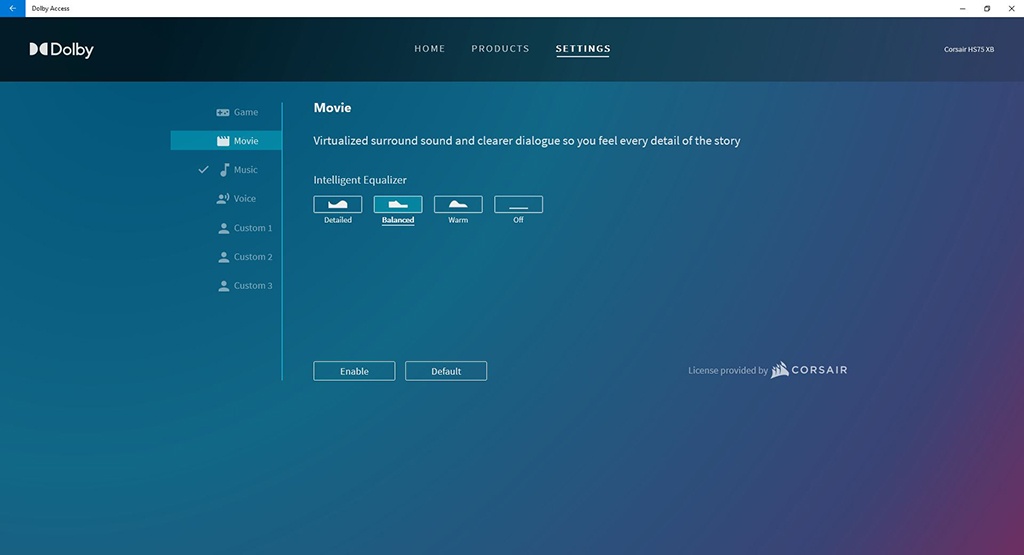Minimize the Dolby Access window
The height and width of the screenshot is (555, 1024).
coord(963,8)
